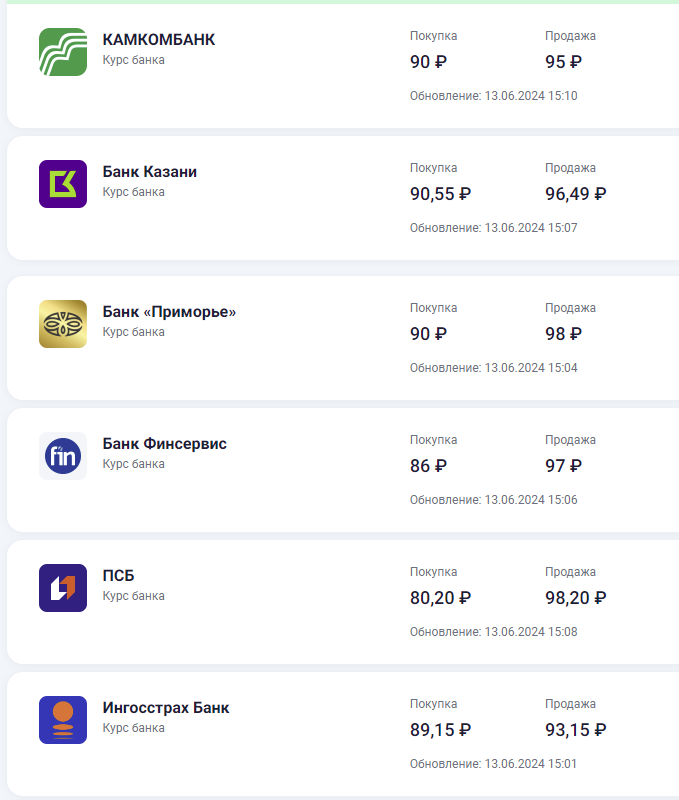Click Банк Финсервис buy rate 86 ₽
The image size is (679, 800).
428,466
